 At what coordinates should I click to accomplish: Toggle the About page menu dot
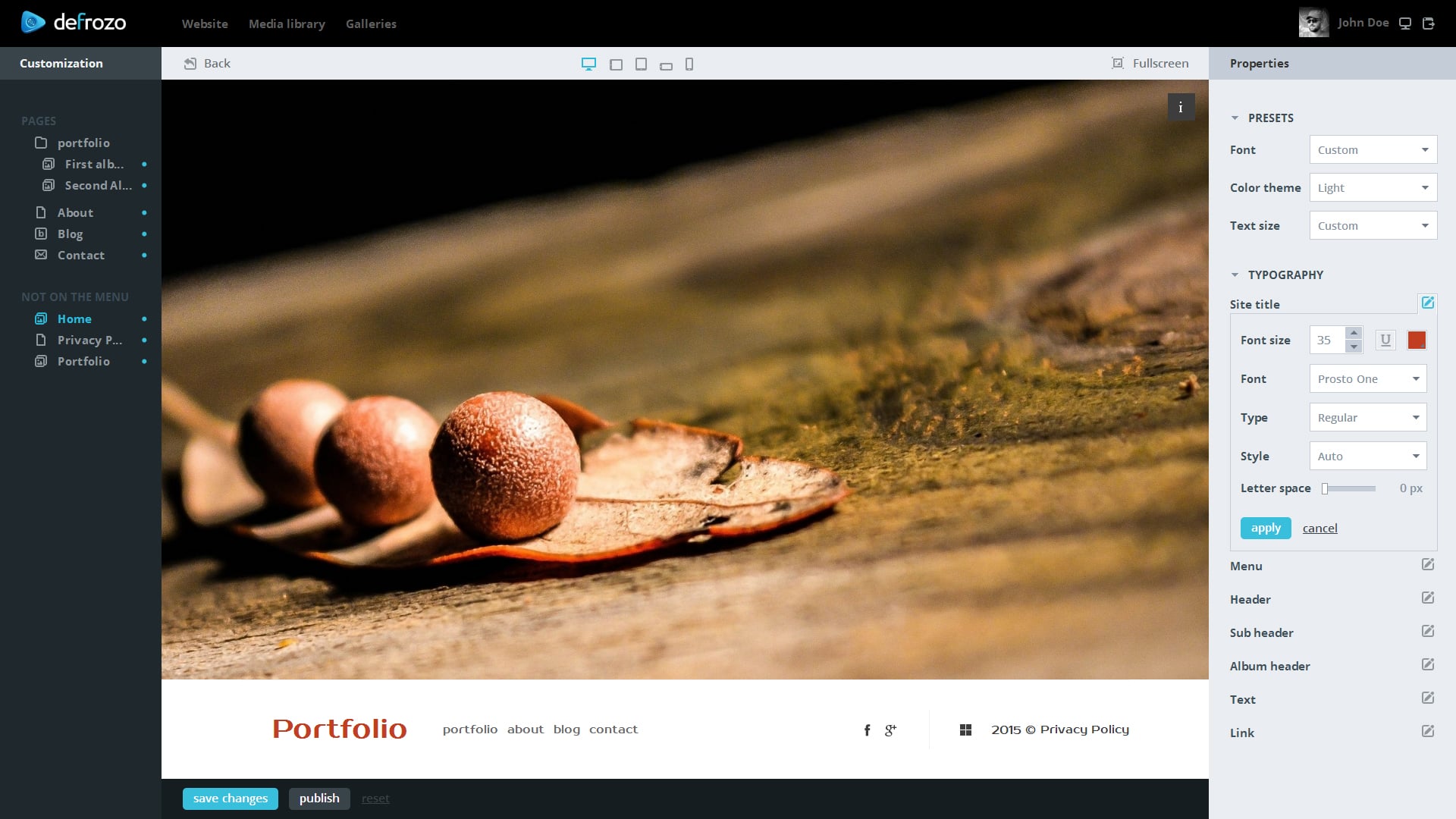pyautogui.click(x=144, y=213)
